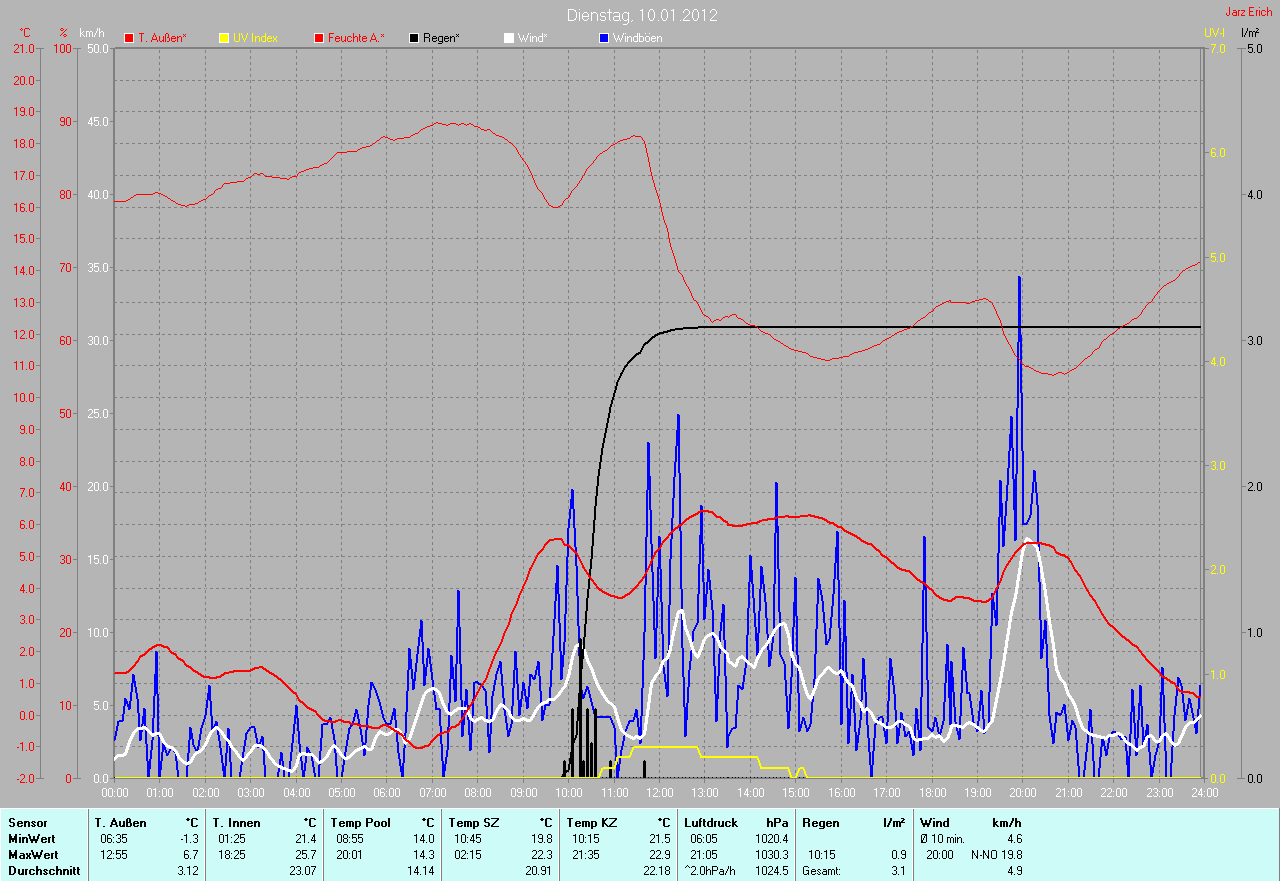Click the chart title 'Dienstag, 10.01.2012'
Image resolution: width=1280 pixels, height=881 pixels.
click(x=642, y=15)
